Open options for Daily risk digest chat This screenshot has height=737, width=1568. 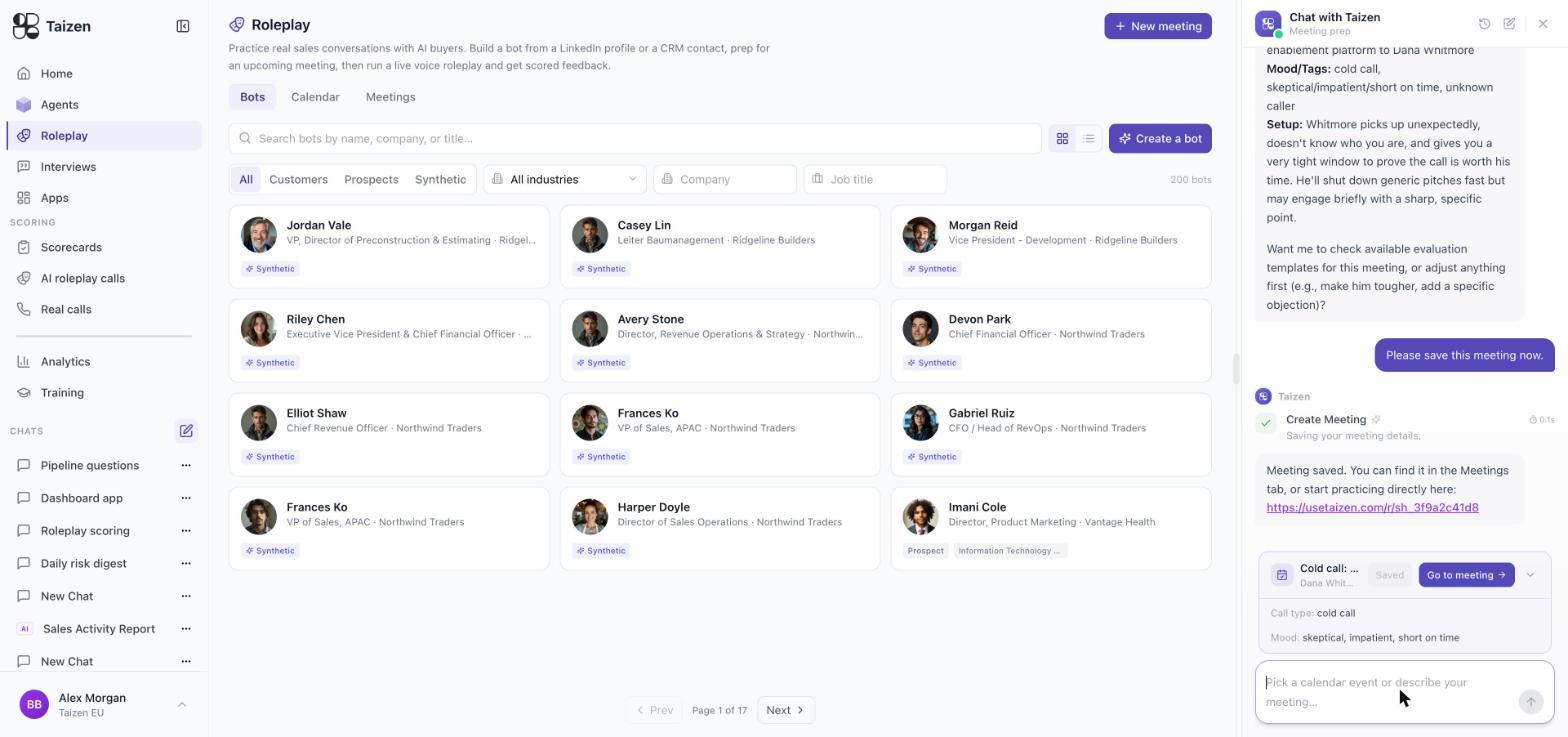[x=185, y=563]
